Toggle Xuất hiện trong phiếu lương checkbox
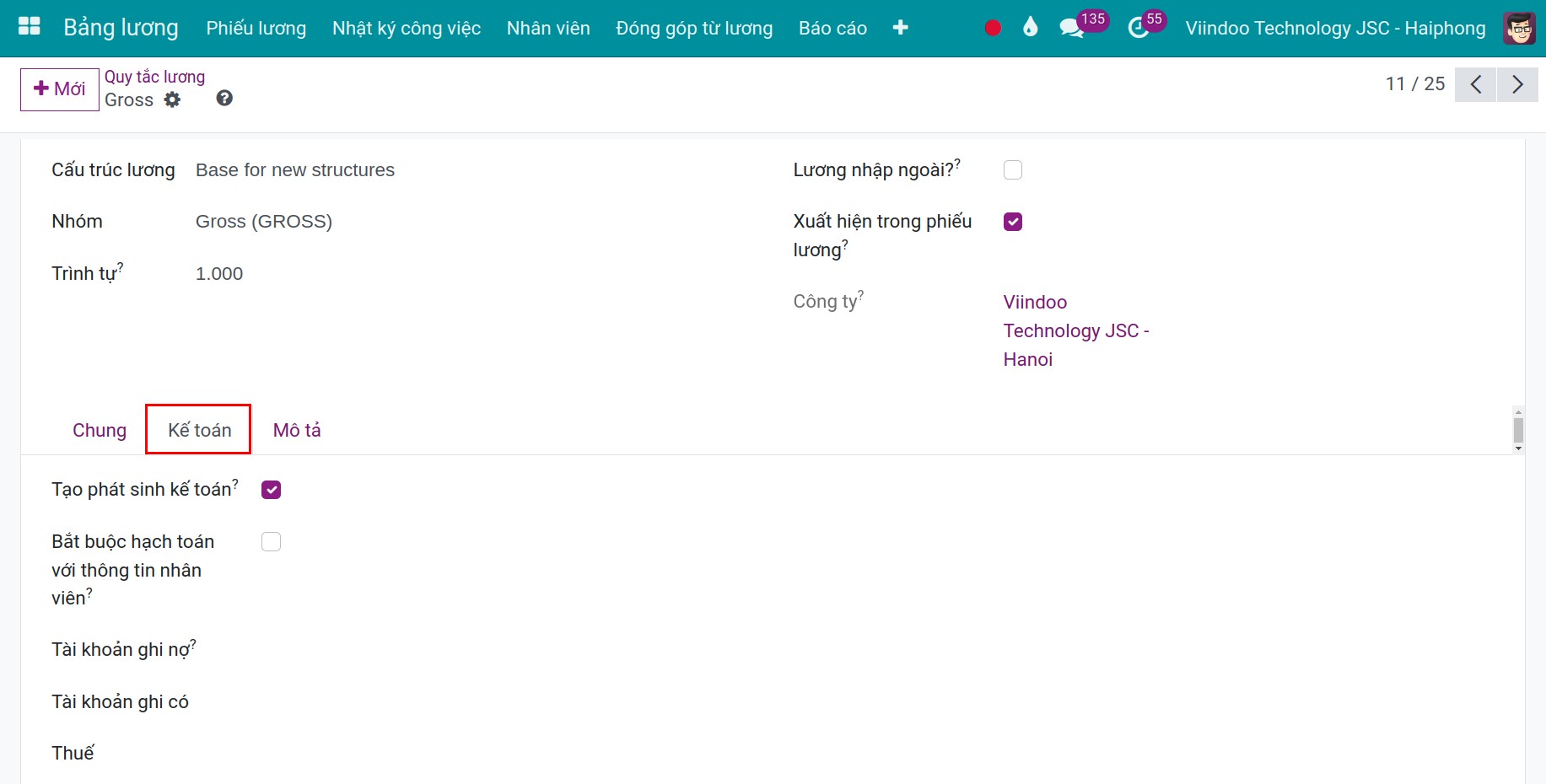Viewport: 1546px width, 784px height. [x=1013, y=222]
